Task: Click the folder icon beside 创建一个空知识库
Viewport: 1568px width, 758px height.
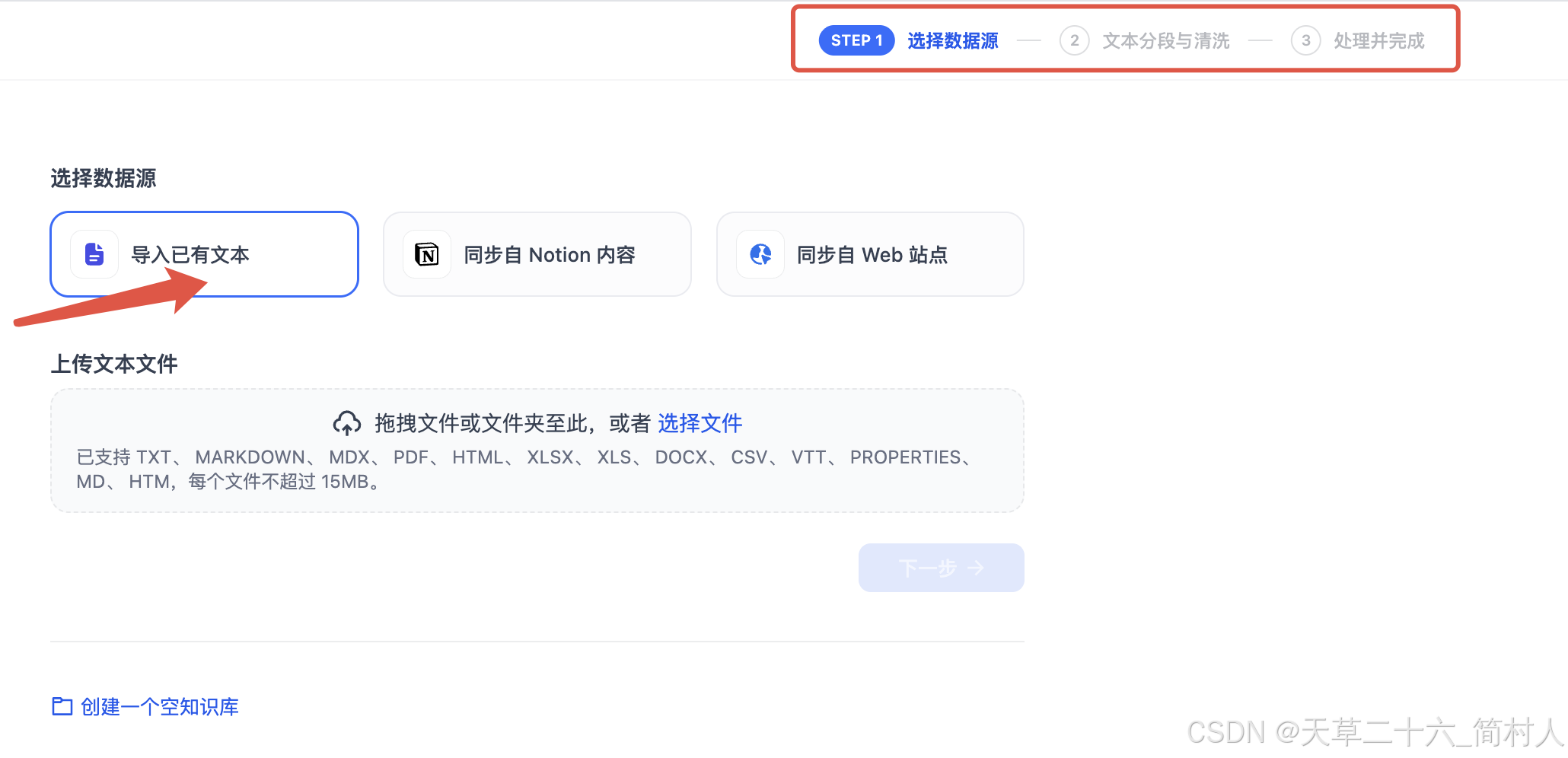Action: [62, 706]
